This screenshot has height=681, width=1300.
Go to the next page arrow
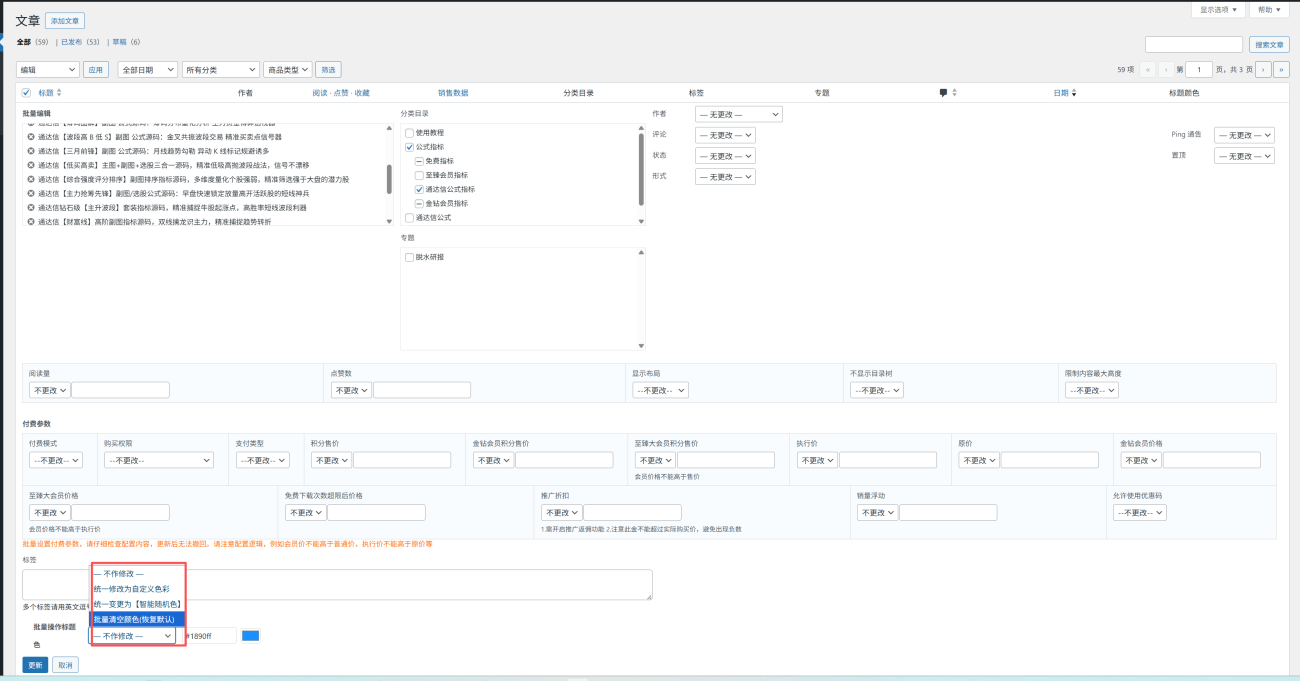point(1263,70)
